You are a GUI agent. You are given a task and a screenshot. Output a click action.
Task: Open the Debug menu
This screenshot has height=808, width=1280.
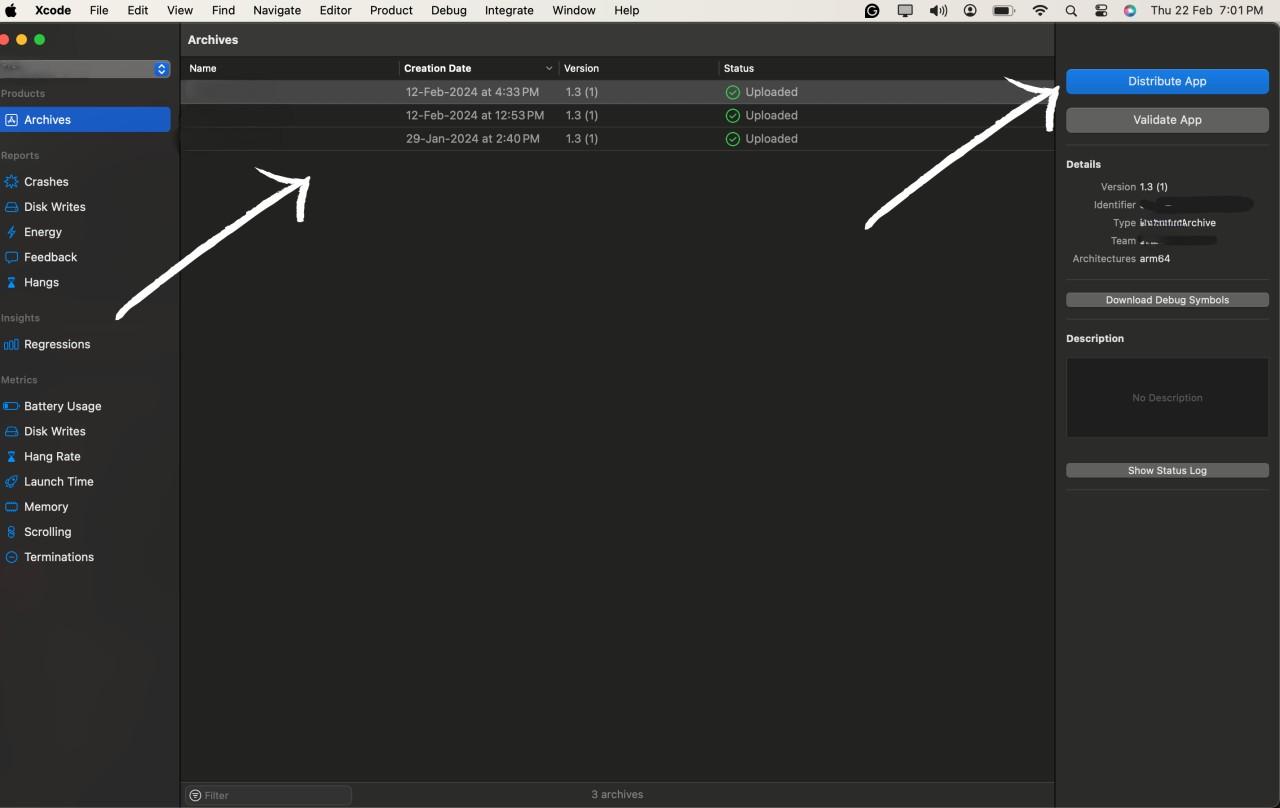[x=449, y=10]
